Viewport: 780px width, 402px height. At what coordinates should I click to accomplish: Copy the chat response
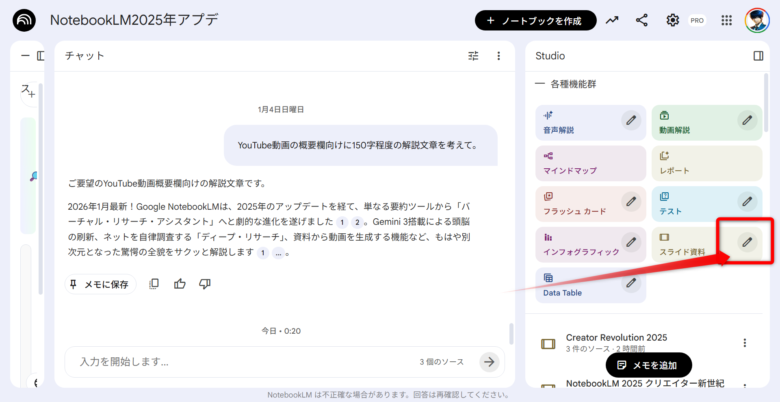click(154, 284)
